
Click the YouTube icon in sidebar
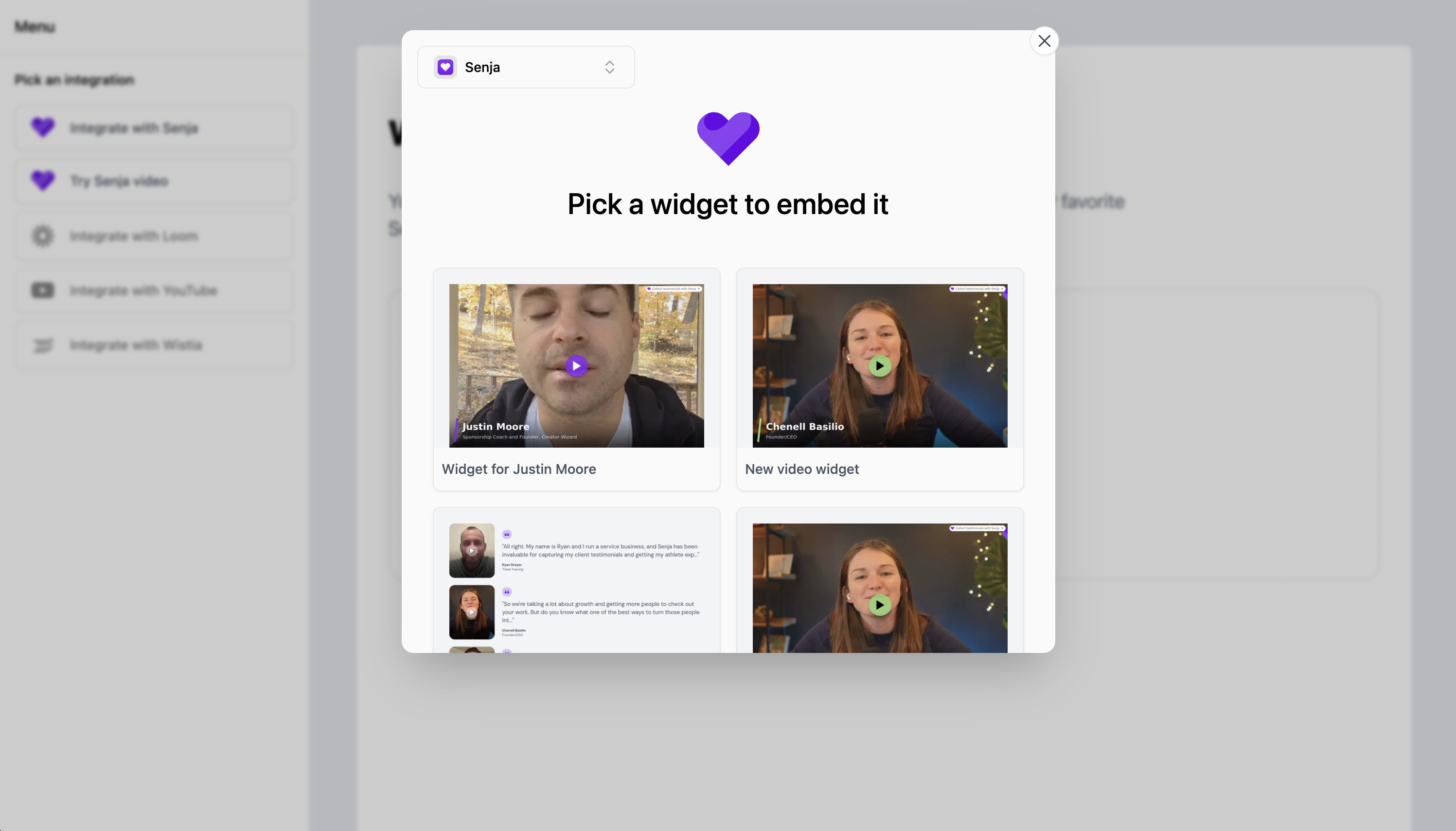pos(43,290)
